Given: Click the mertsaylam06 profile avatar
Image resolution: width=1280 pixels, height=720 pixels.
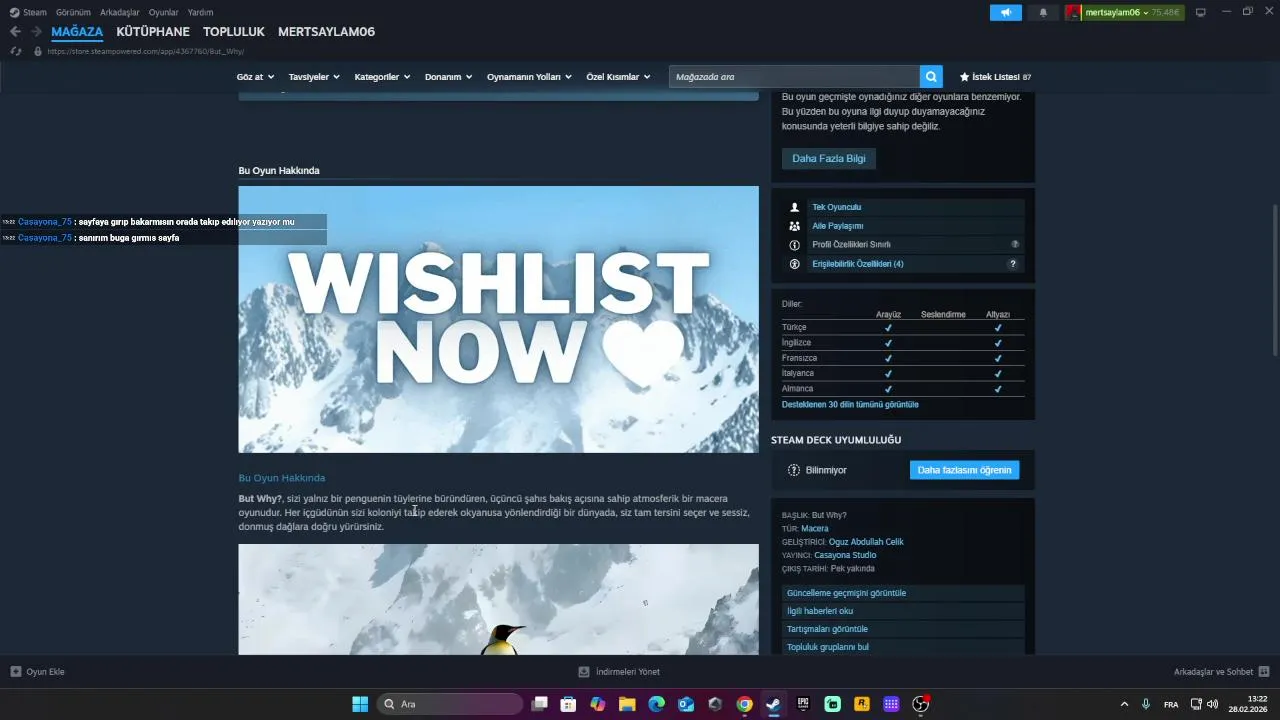Looking at the screenshot, I should [1074, 12].
